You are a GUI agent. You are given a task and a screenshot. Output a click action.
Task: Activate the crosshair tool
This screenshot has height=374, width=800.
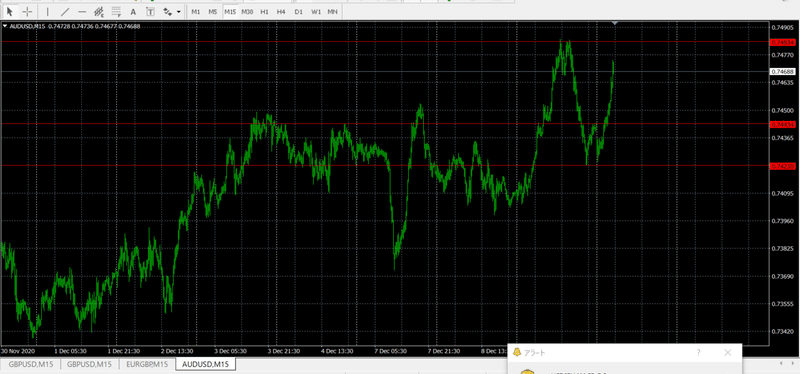(x=28, y=11)
